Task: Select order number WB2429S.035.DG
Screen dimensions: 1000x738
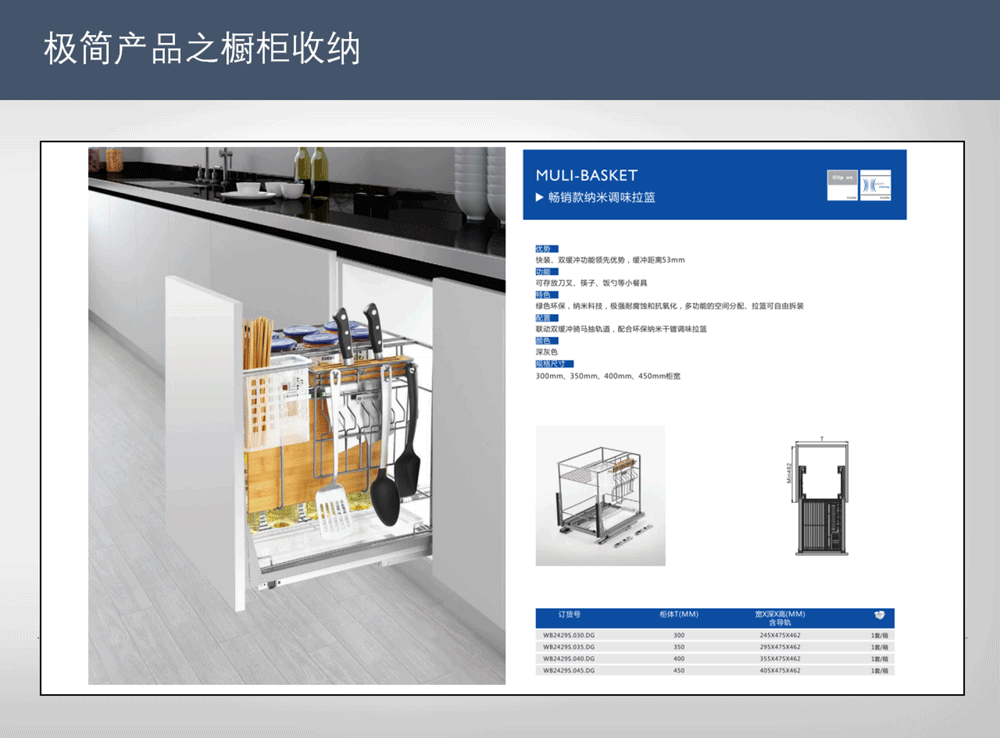Action: [x=568, y=647]
